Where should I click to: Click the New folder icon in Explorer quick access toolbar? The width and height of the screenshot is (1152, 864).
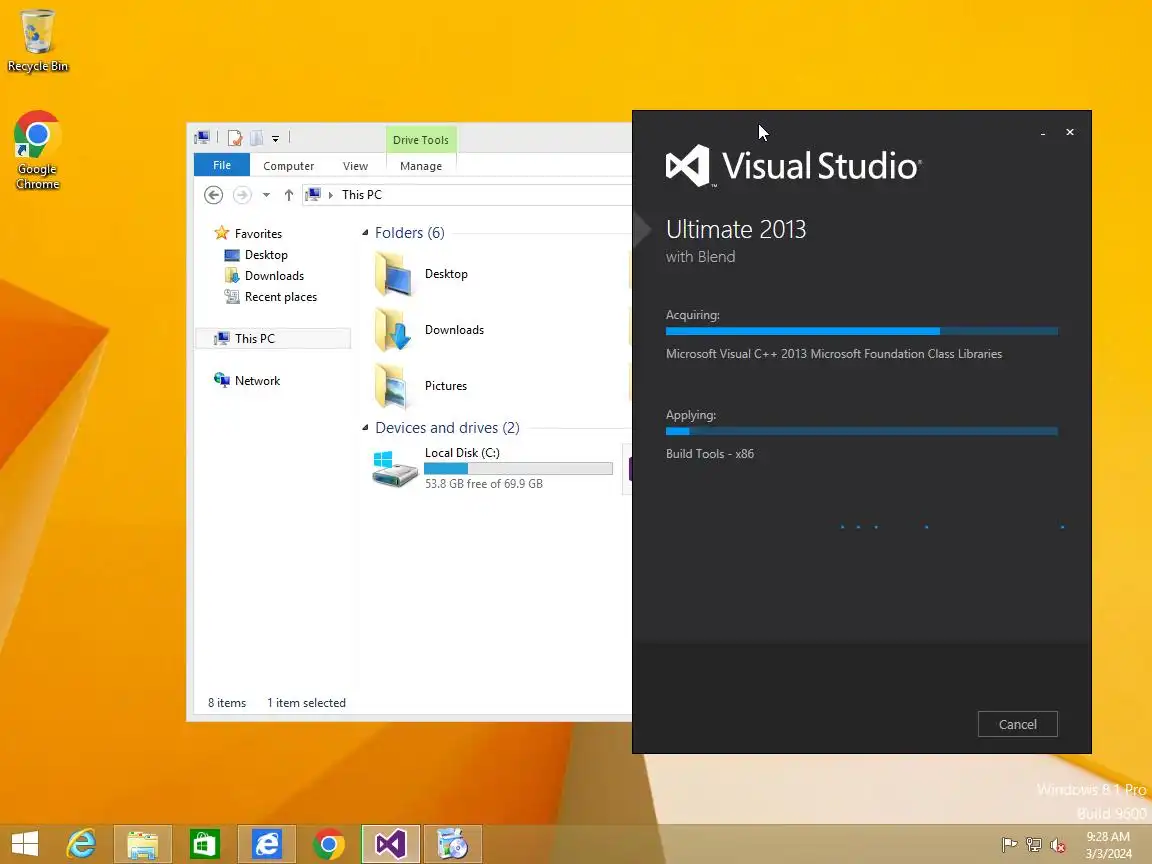[256, 137]
